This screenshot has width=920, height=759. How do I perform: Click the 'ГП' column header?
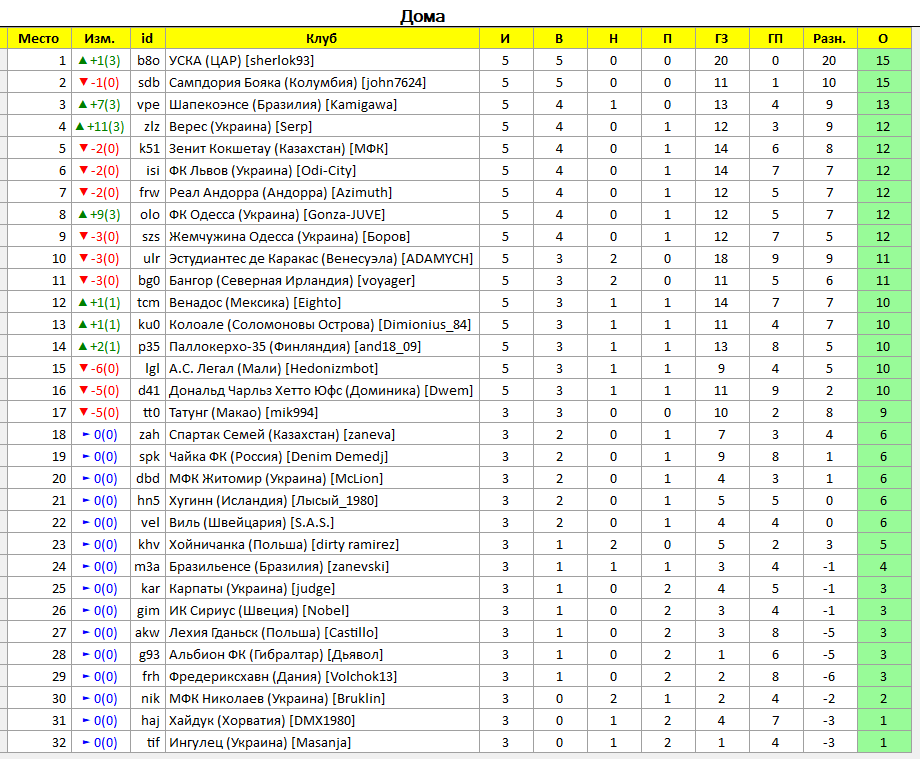[x=776, y=39]
